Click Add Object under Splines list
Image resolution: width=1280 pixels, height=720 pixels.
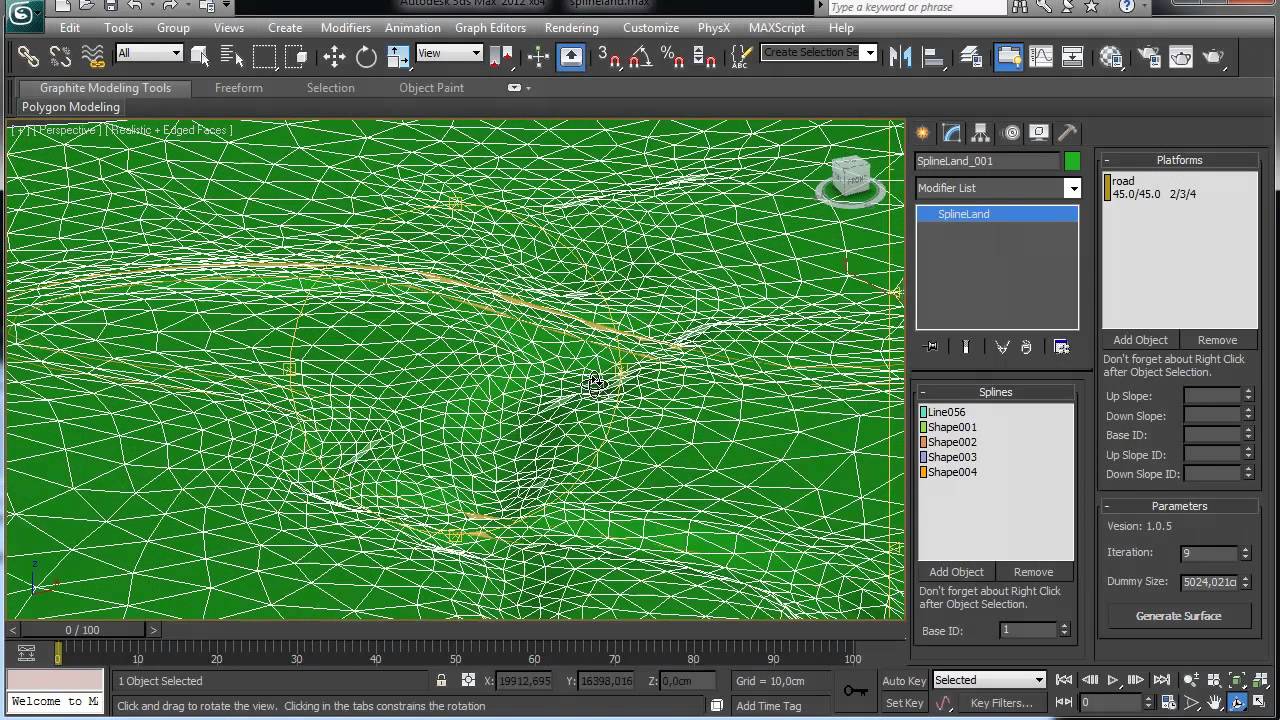coord(956,572)
